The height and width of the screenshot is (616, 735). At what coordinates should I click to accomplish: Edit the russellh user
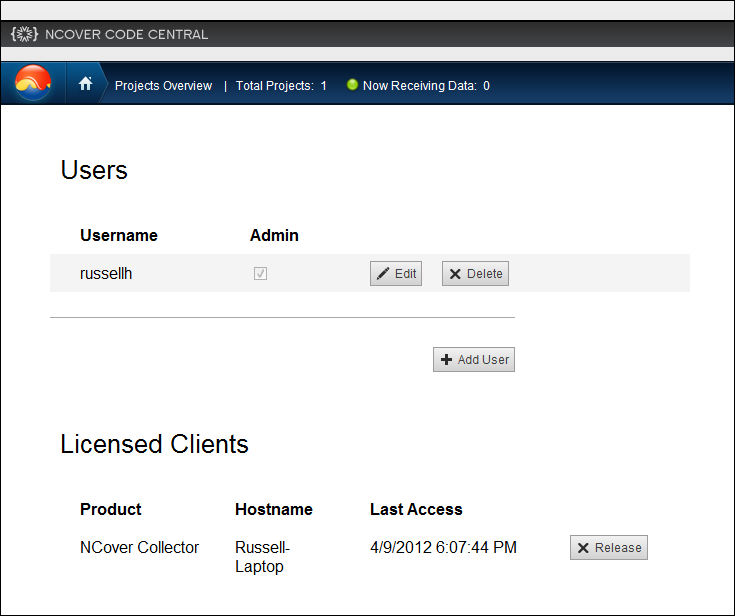396,274
